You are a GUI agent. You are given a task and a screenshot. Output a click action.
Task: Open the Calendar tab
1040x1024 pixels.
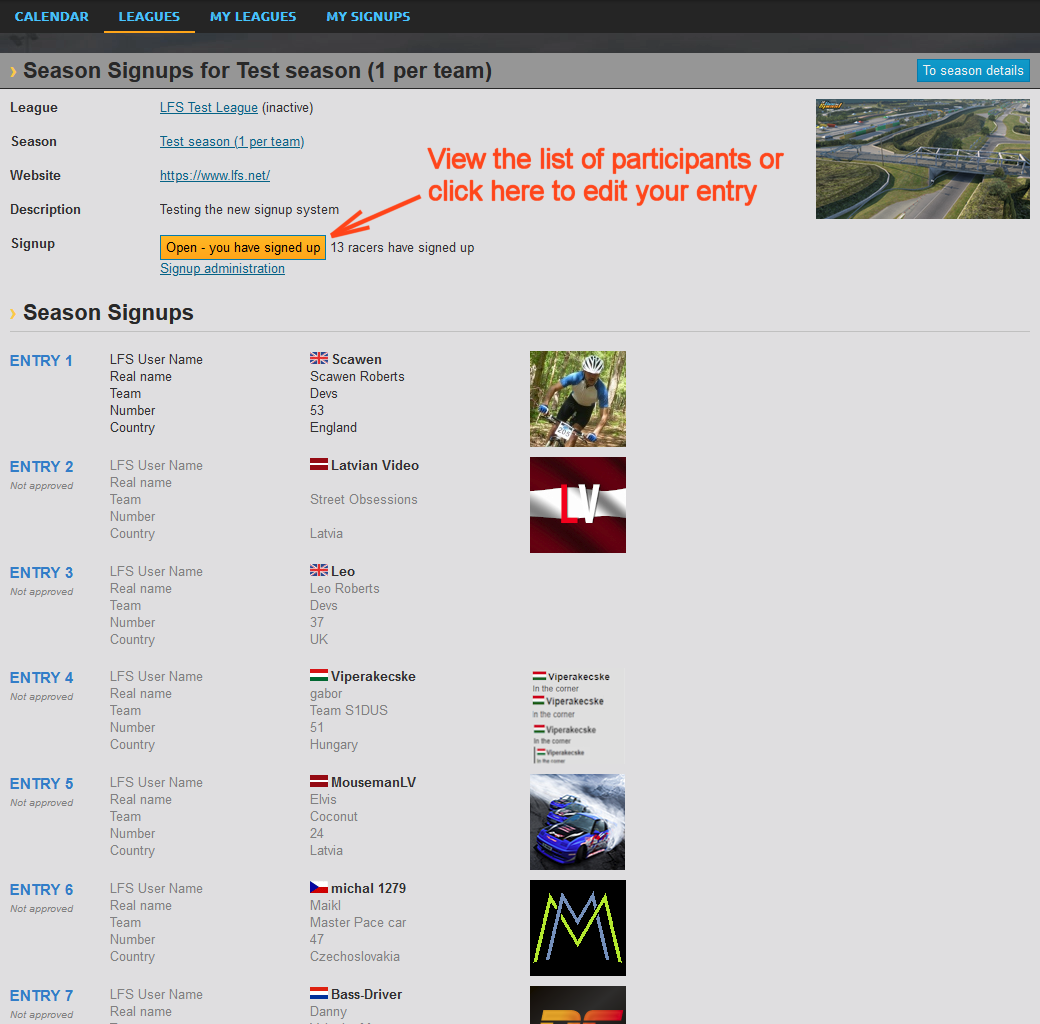[x=52, y=17]
